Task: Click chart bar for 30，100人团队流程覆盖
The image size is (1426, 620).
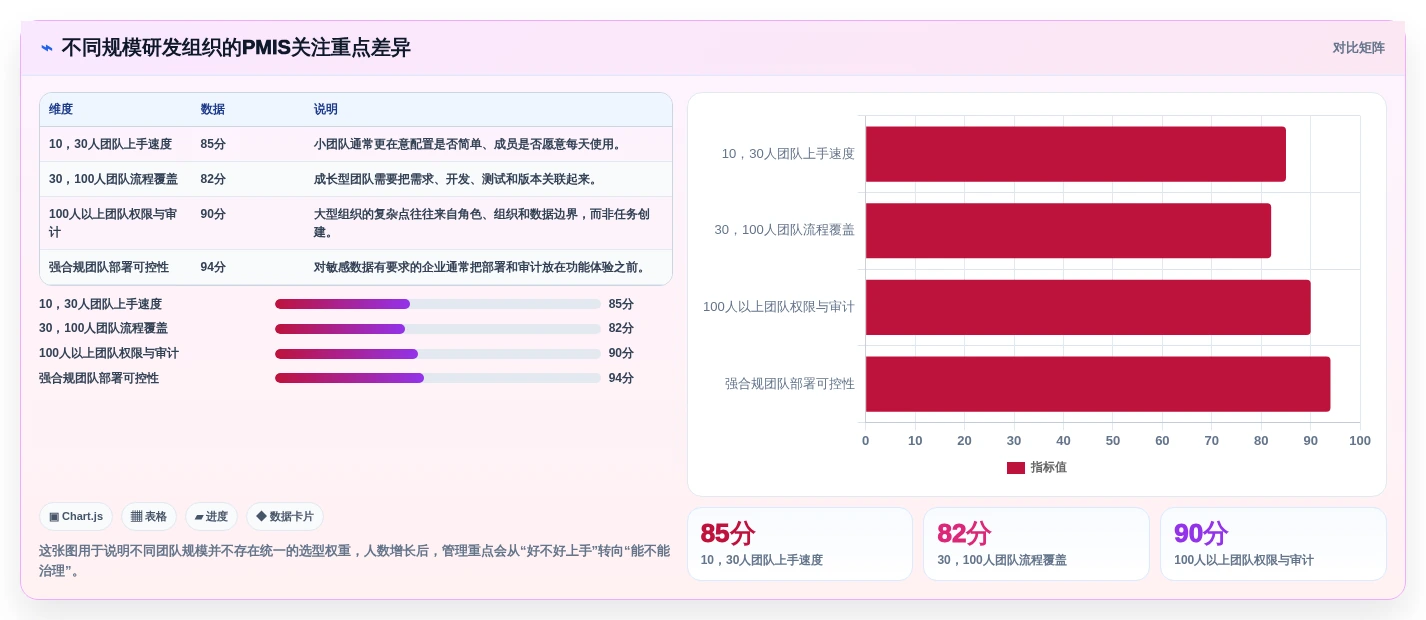Action: [x=1068, y=230]
